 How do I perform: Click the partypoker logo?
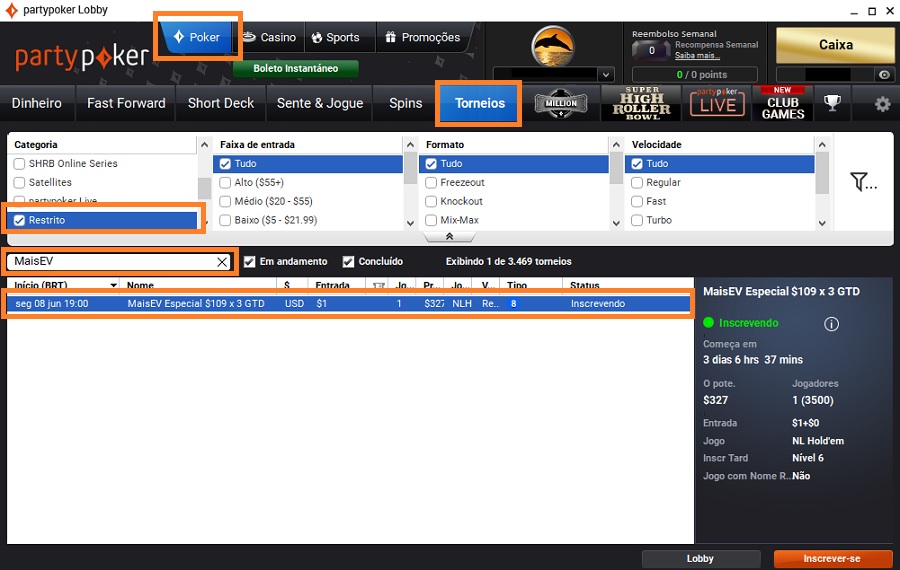tap(82, 57)
